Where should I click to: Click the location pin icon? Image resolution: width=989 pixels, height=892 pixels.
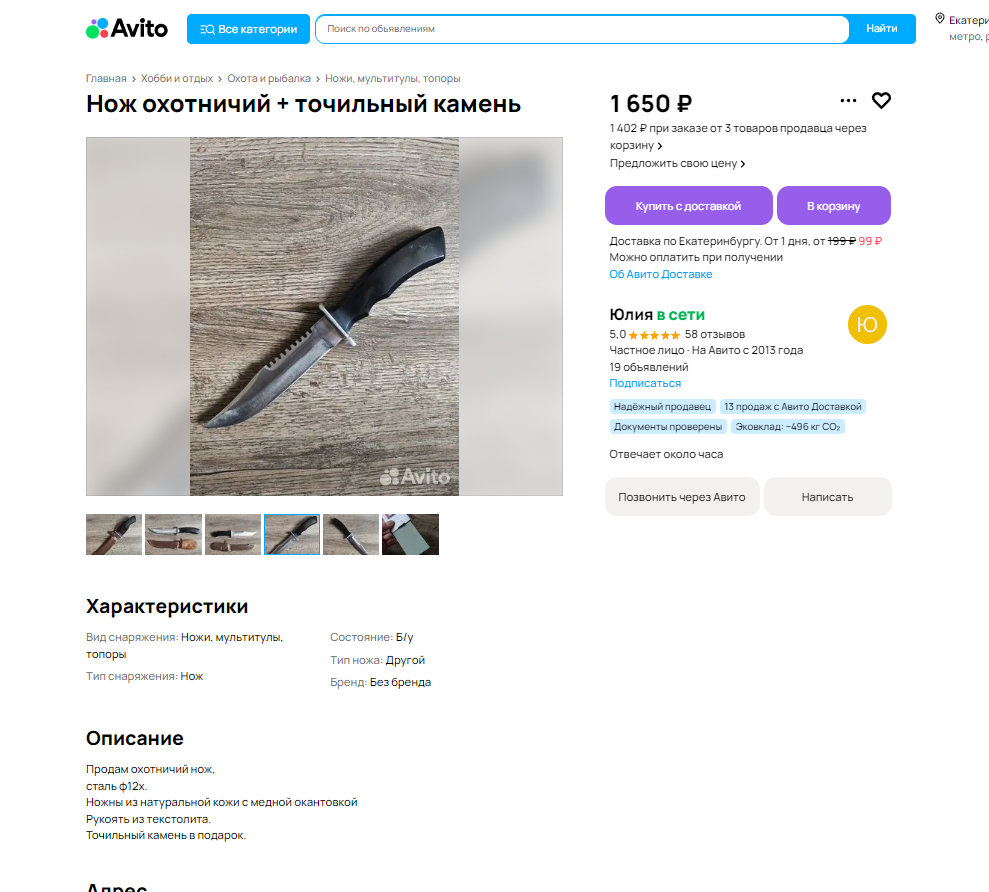(940, 19)
